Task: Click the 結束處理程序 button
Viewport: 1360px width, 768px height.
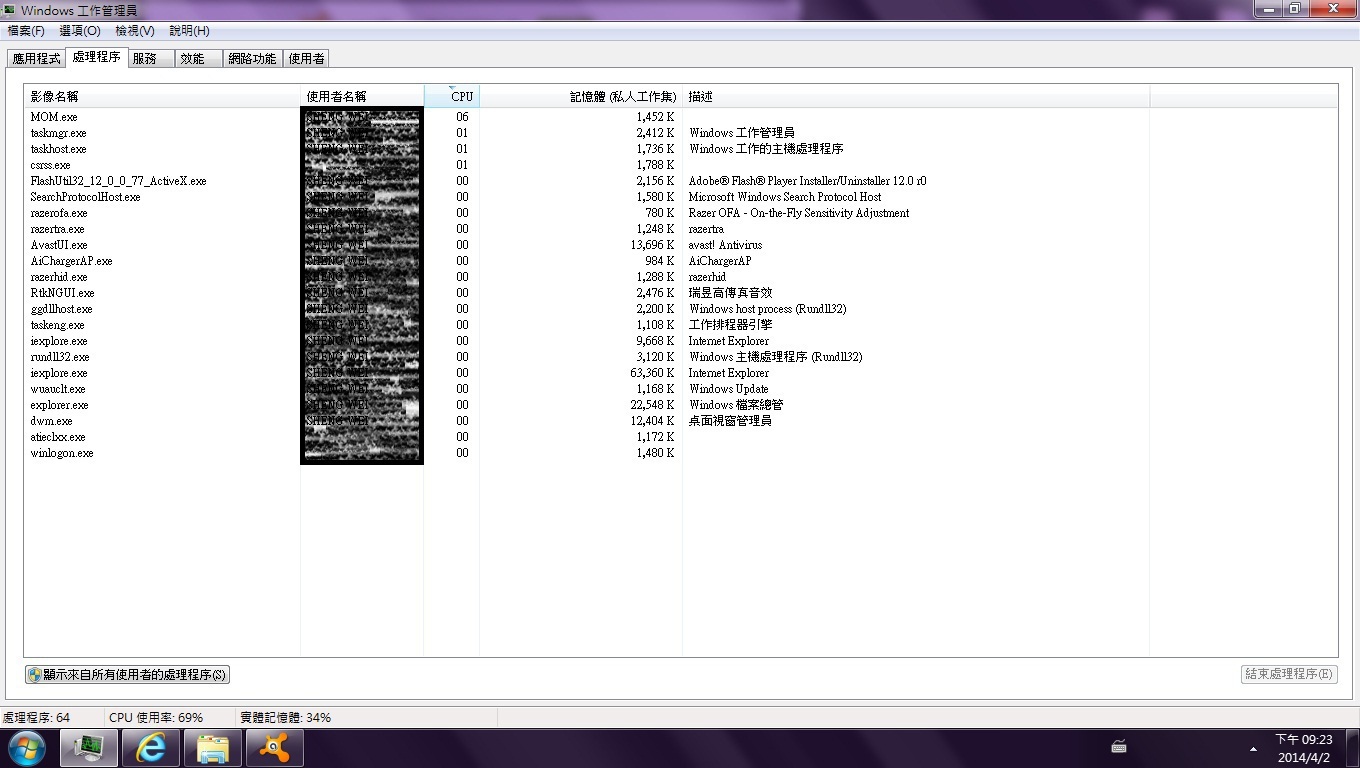Action: tap(1288, 675)
